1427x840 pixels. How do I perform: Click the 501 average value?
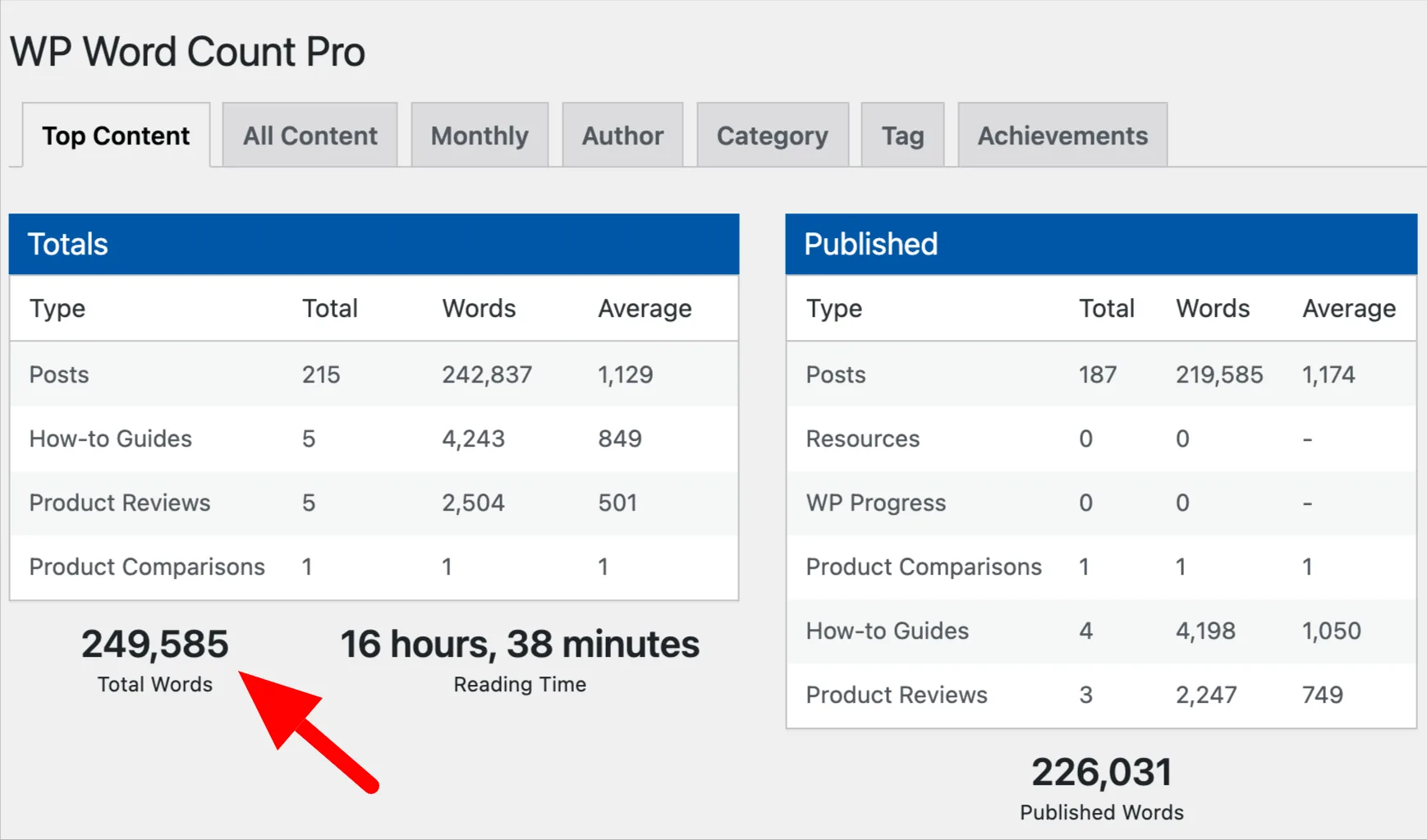[617, 503]
